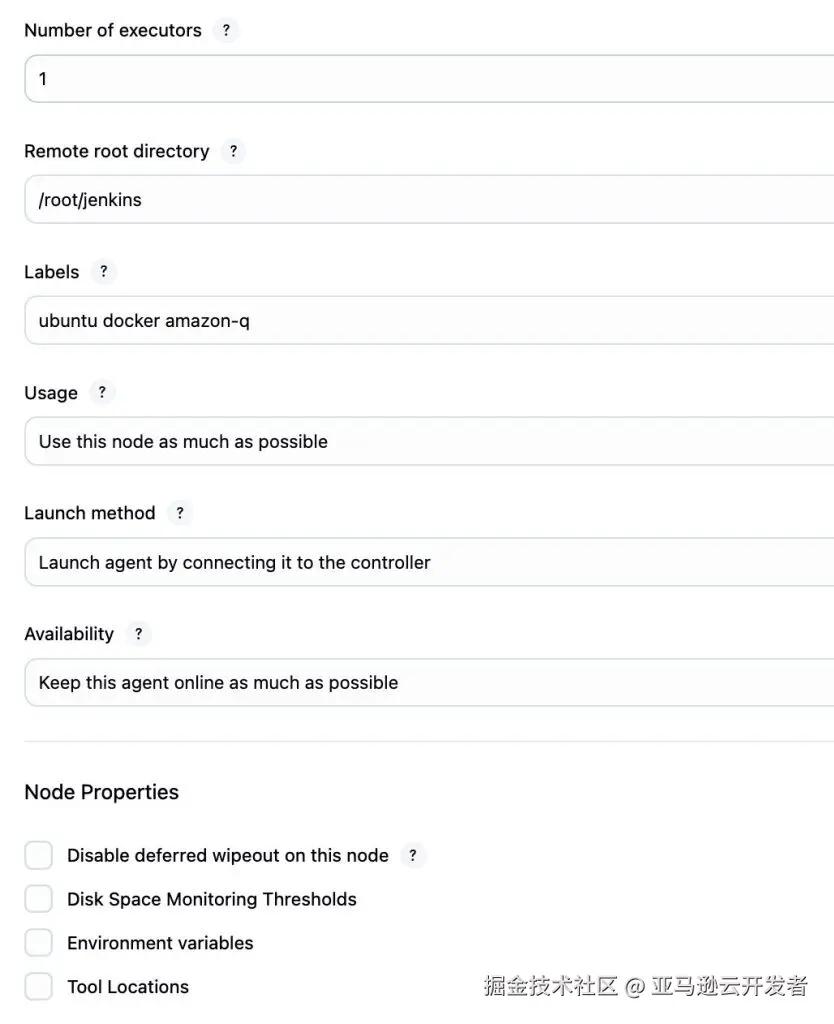Click the Environment variables label text
Image resolution: width=834 pixels, height=1024 pixels.
(160, 943)
